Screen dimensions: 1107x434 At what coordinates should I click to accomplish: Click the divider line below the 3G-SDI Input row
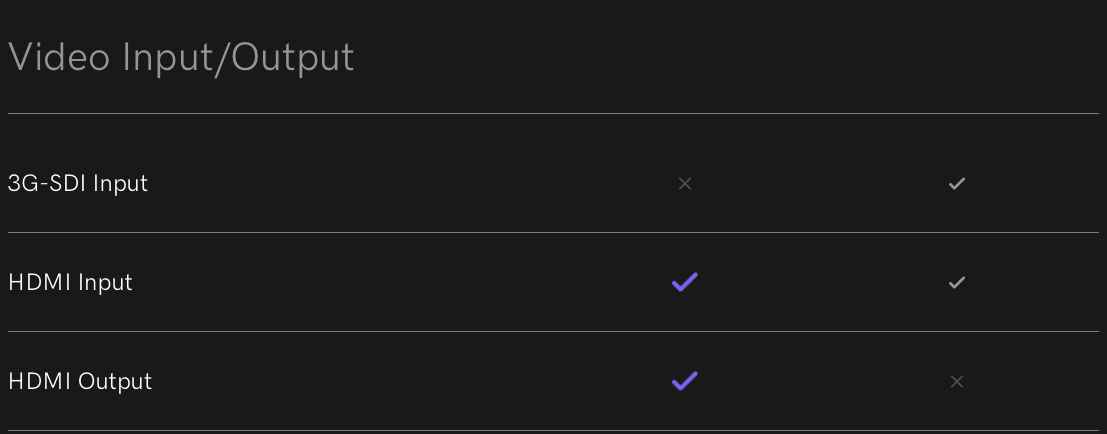tap(554, 232)
